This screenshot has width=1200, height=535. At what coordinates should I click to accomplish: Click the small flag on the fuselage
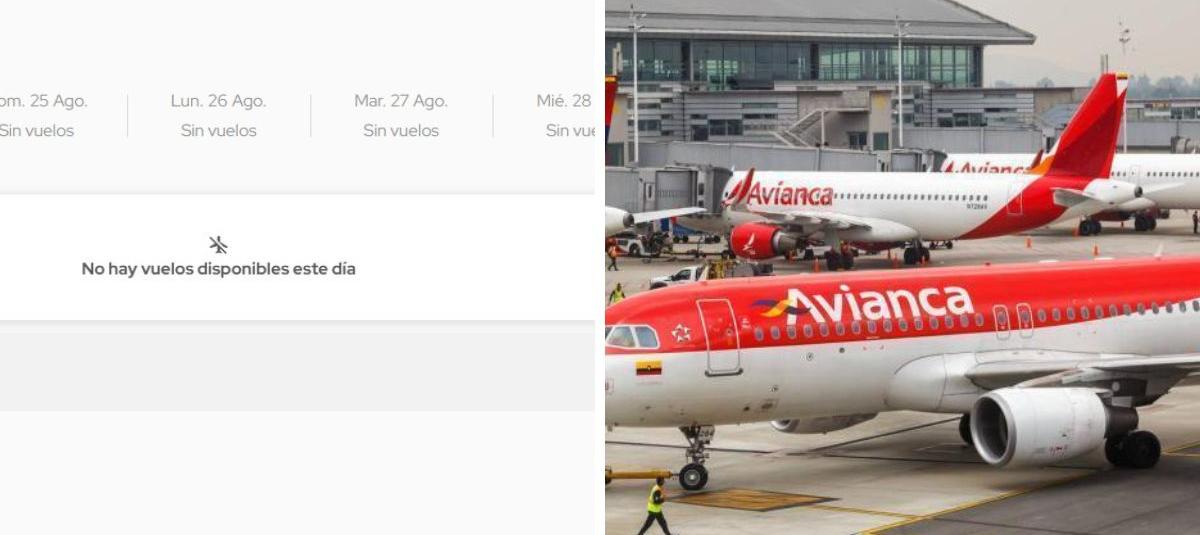[x=649, y=367]
